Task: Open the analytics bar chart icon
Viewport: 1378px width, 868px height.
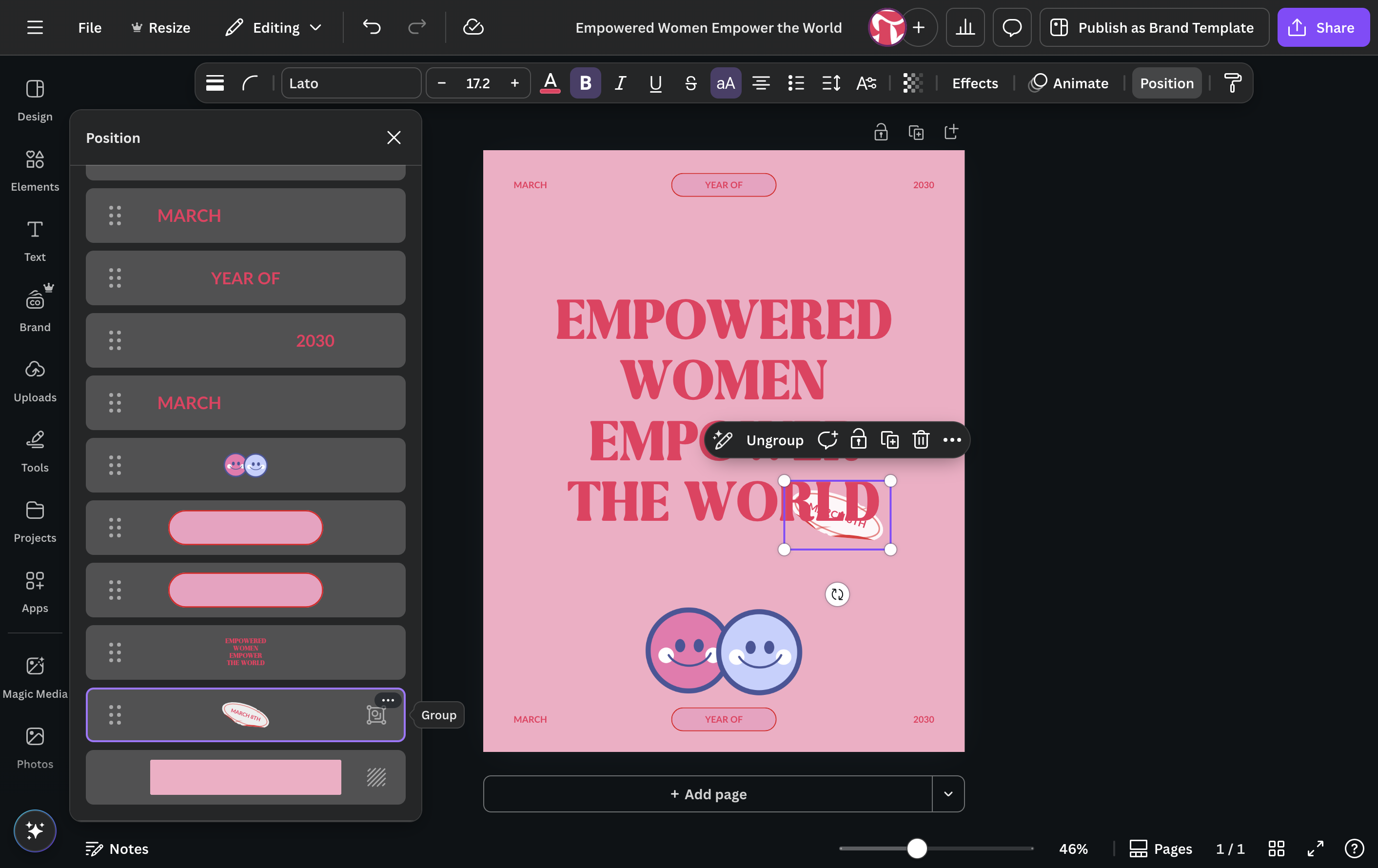Action: [965, 27]
